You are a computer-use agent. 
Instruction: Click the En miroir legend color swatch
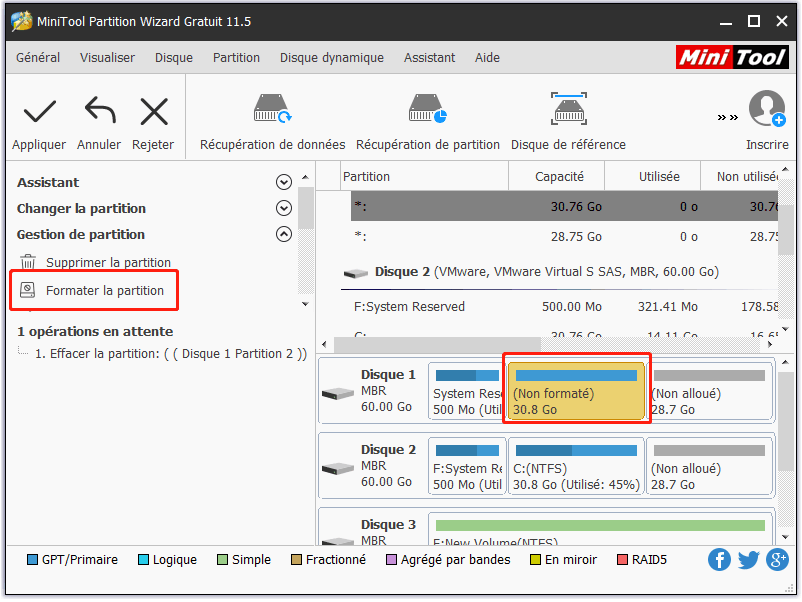[x=536, y=560]
